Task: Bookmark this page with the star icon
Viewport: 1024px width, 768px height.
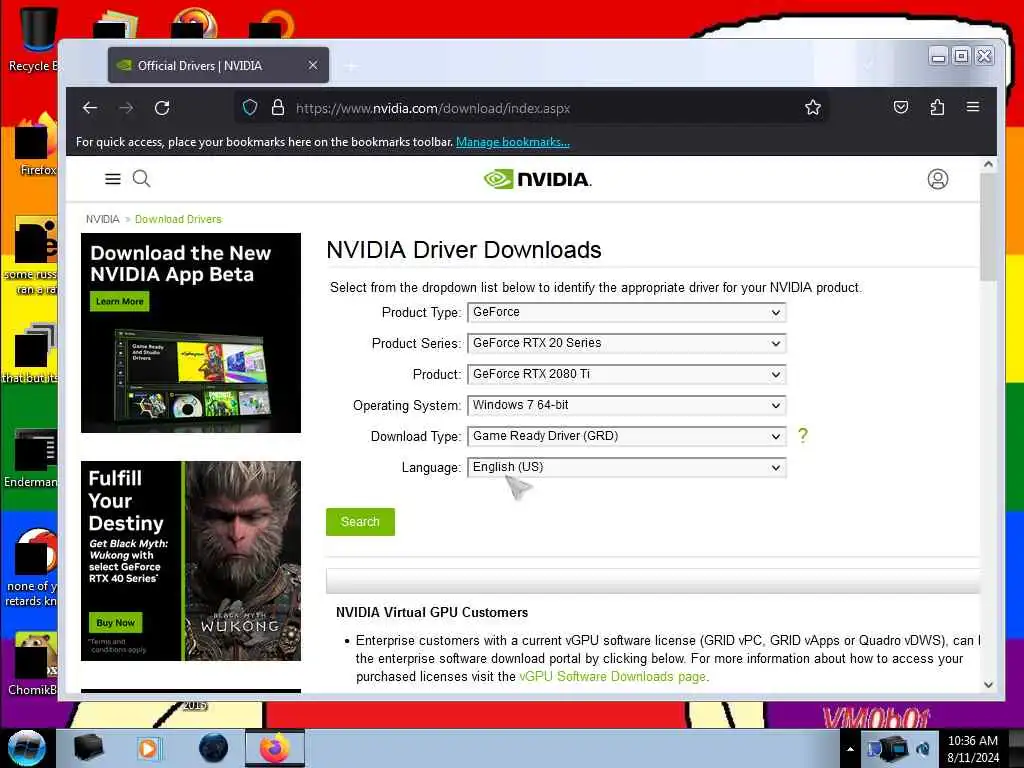Action: 812,108
